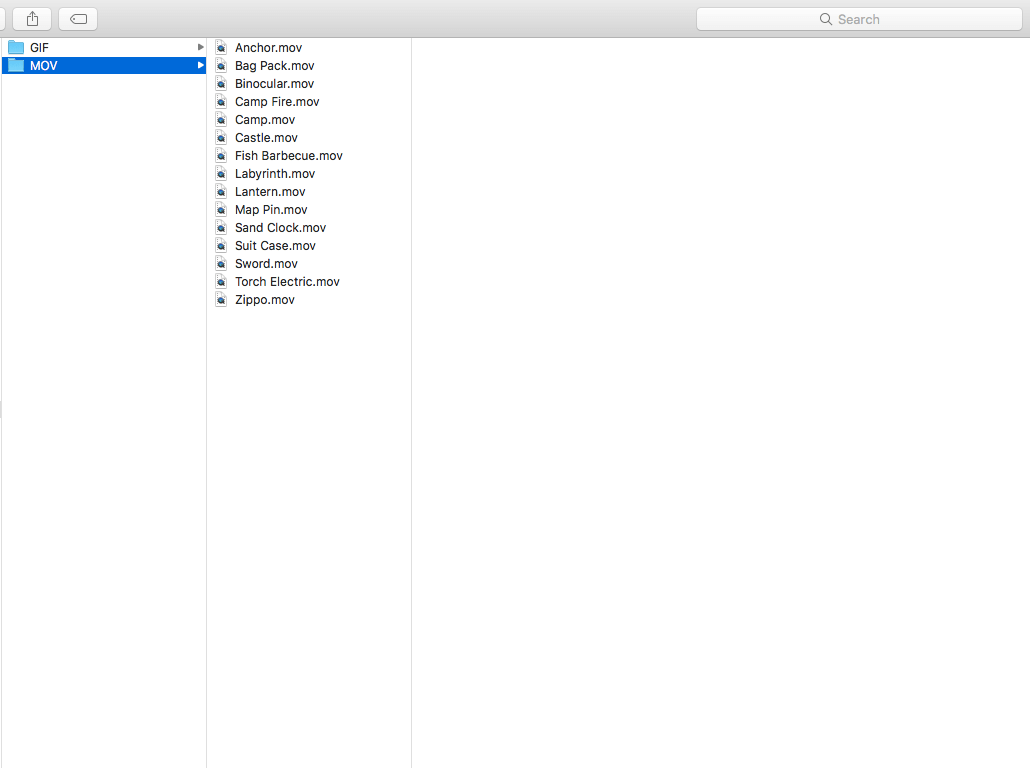Click the Sword.mov file icon
The width and height of the screenshot is (1030, 768).
pos(221,263)
